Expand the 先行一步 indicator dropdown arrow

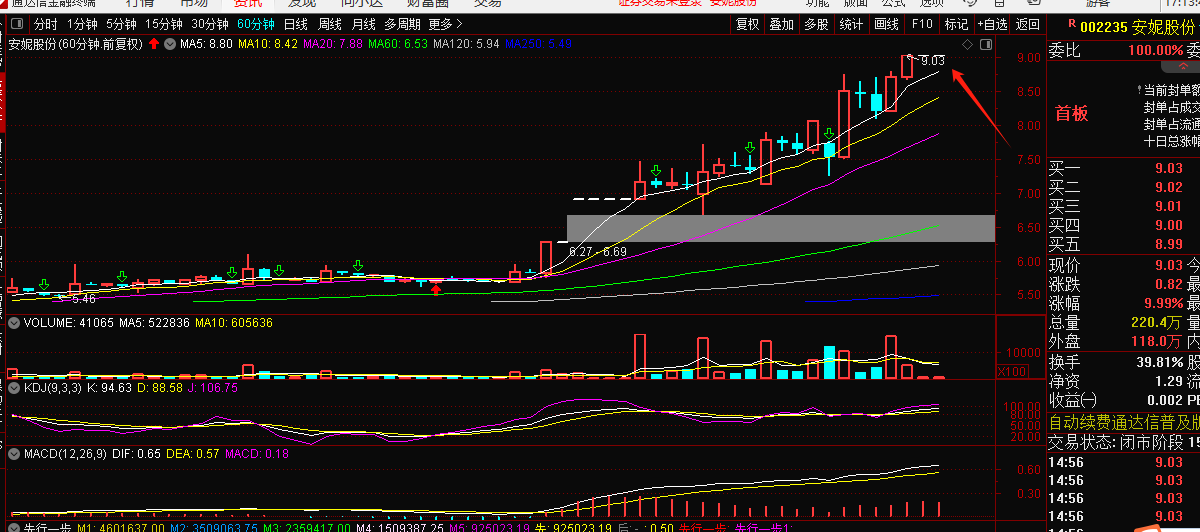(13, 527)
